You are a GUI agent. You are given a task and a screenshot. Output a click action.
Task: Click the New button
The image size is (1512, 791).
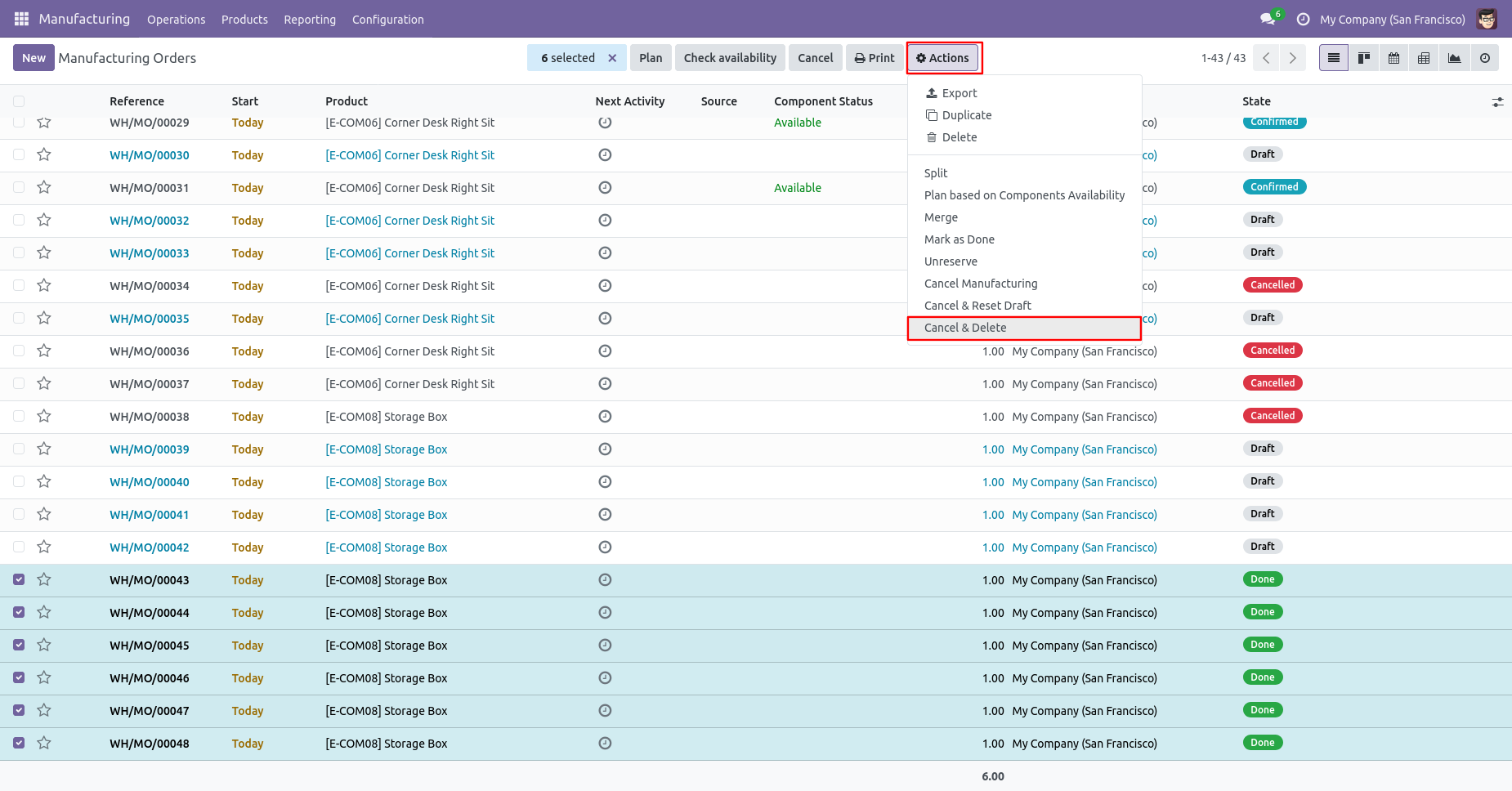(x=34, y=58)
